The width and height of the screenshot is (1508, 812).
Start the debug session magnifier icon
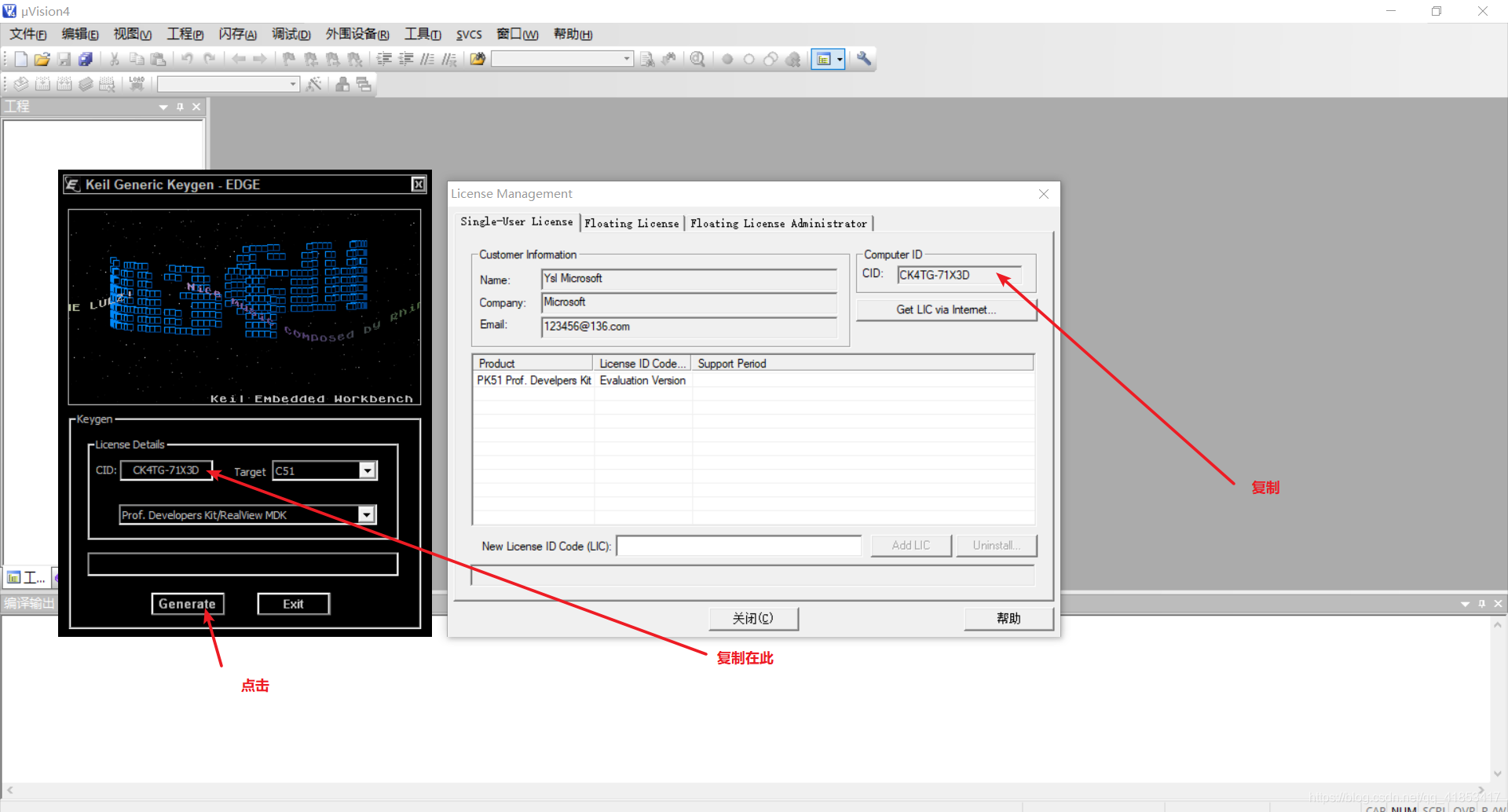tap(697, 59)
